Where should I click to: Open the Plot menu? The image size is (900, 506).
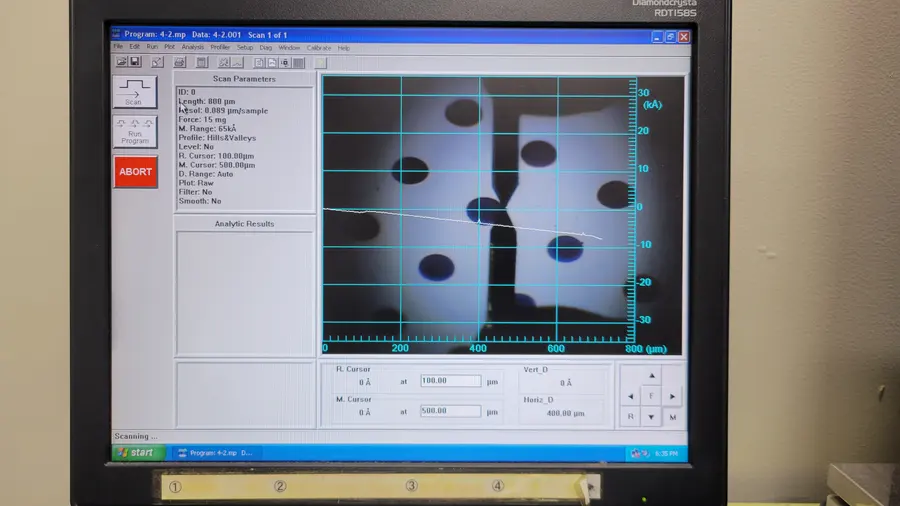[169, 47]
